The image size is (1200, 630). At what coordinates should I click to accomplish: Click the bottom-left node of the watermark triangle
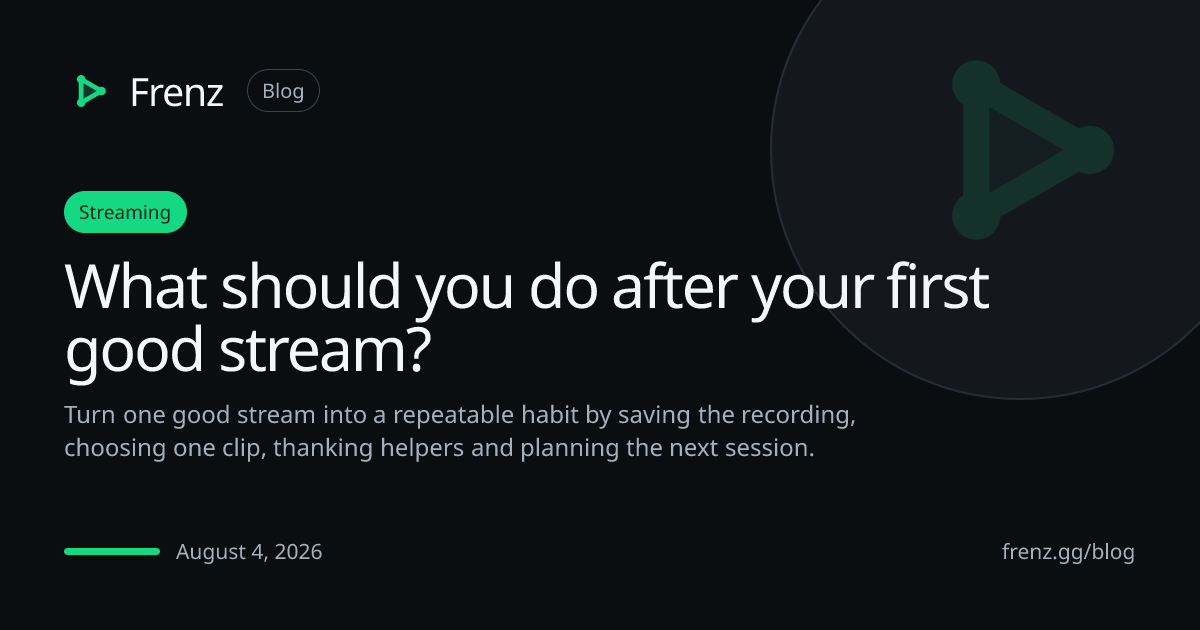tap(976, 215)
